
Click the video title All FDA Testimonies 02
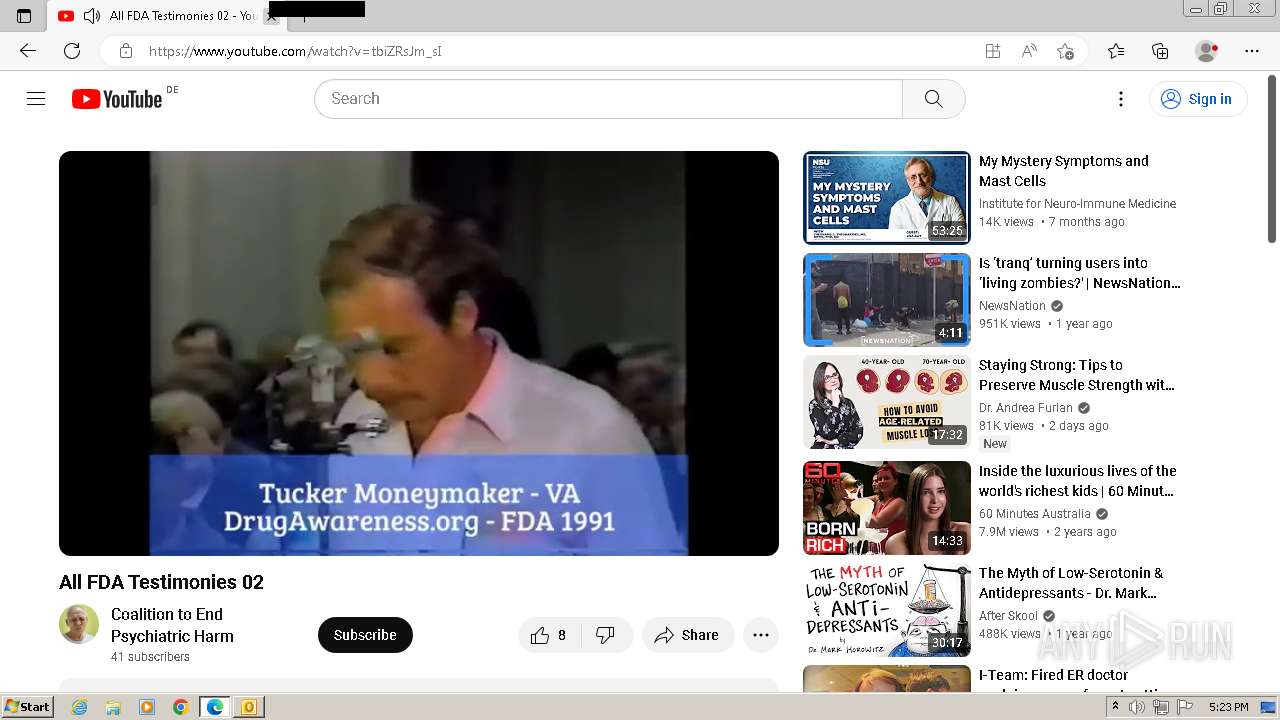[161, 582]
